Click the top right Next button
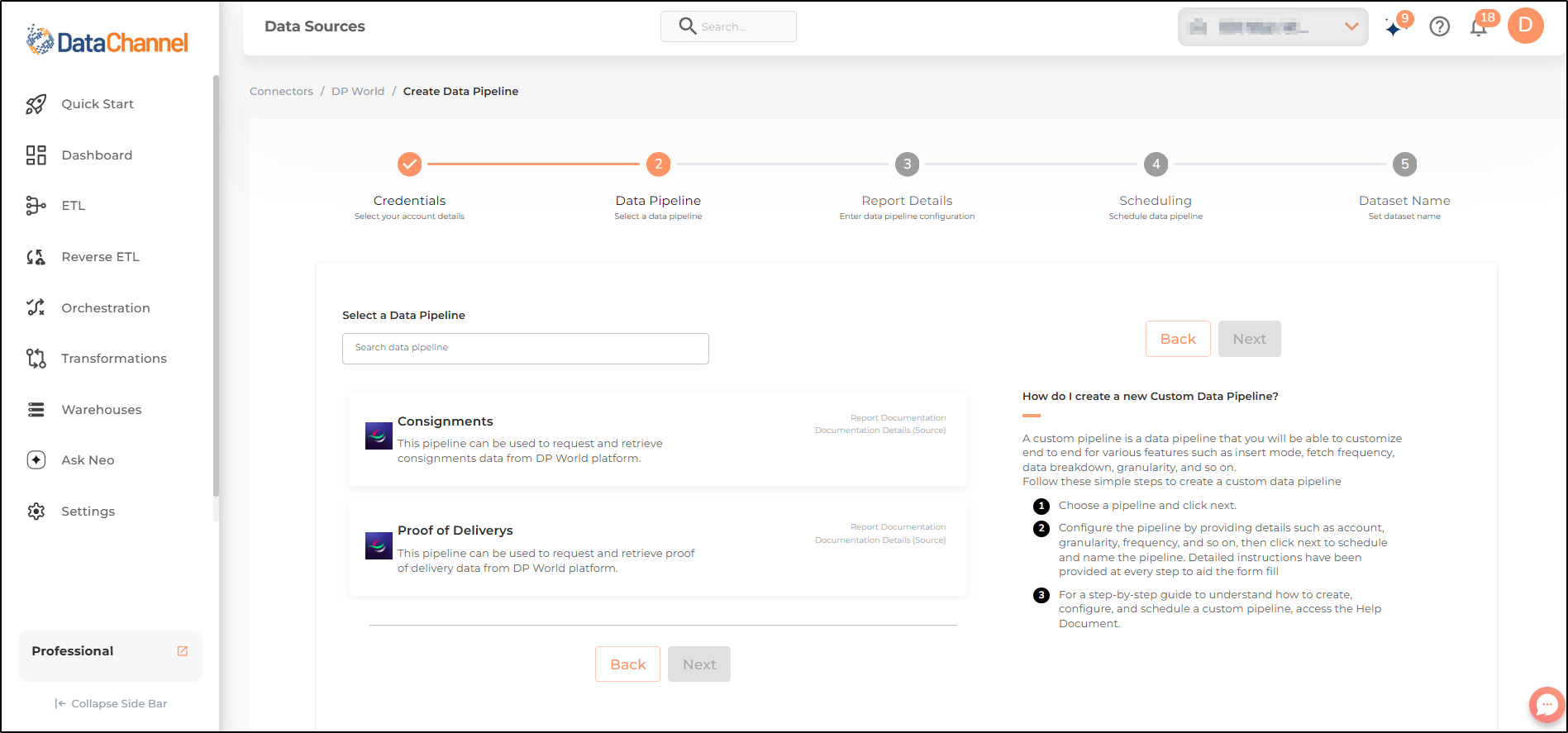This screenshot has height=733, width=1568. (1249, 339)
